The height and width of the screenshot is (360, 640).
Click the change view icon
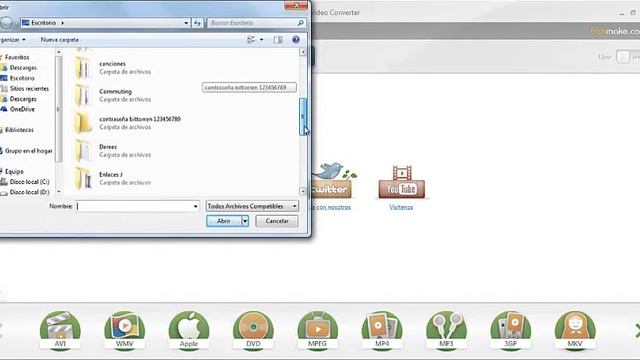251,40
